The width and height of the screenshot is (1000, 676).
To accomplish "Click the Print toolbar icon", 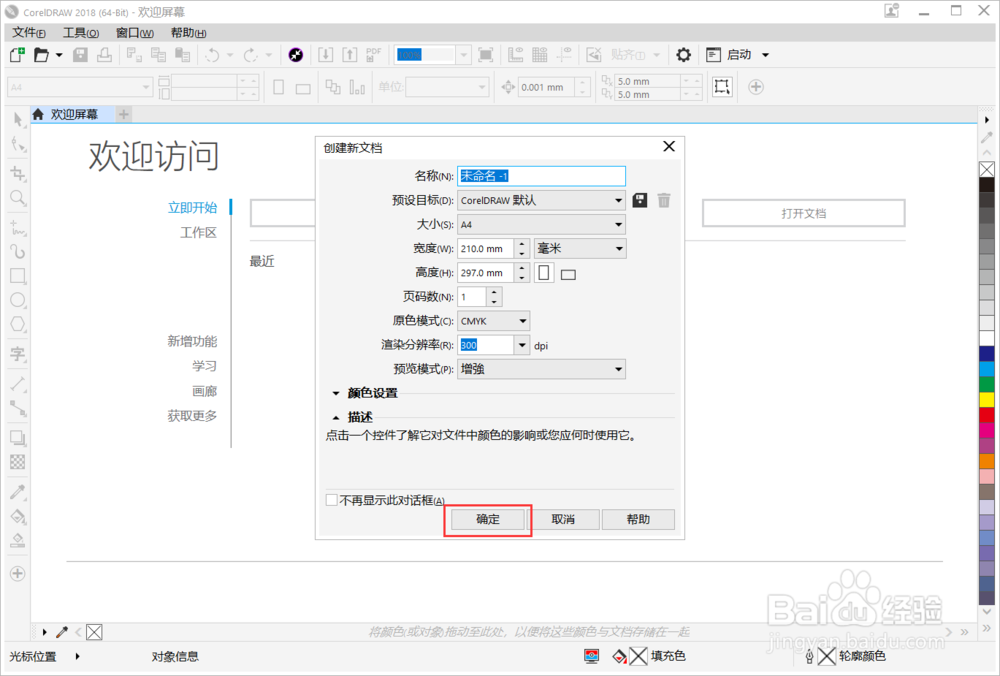I will (104, 55).
